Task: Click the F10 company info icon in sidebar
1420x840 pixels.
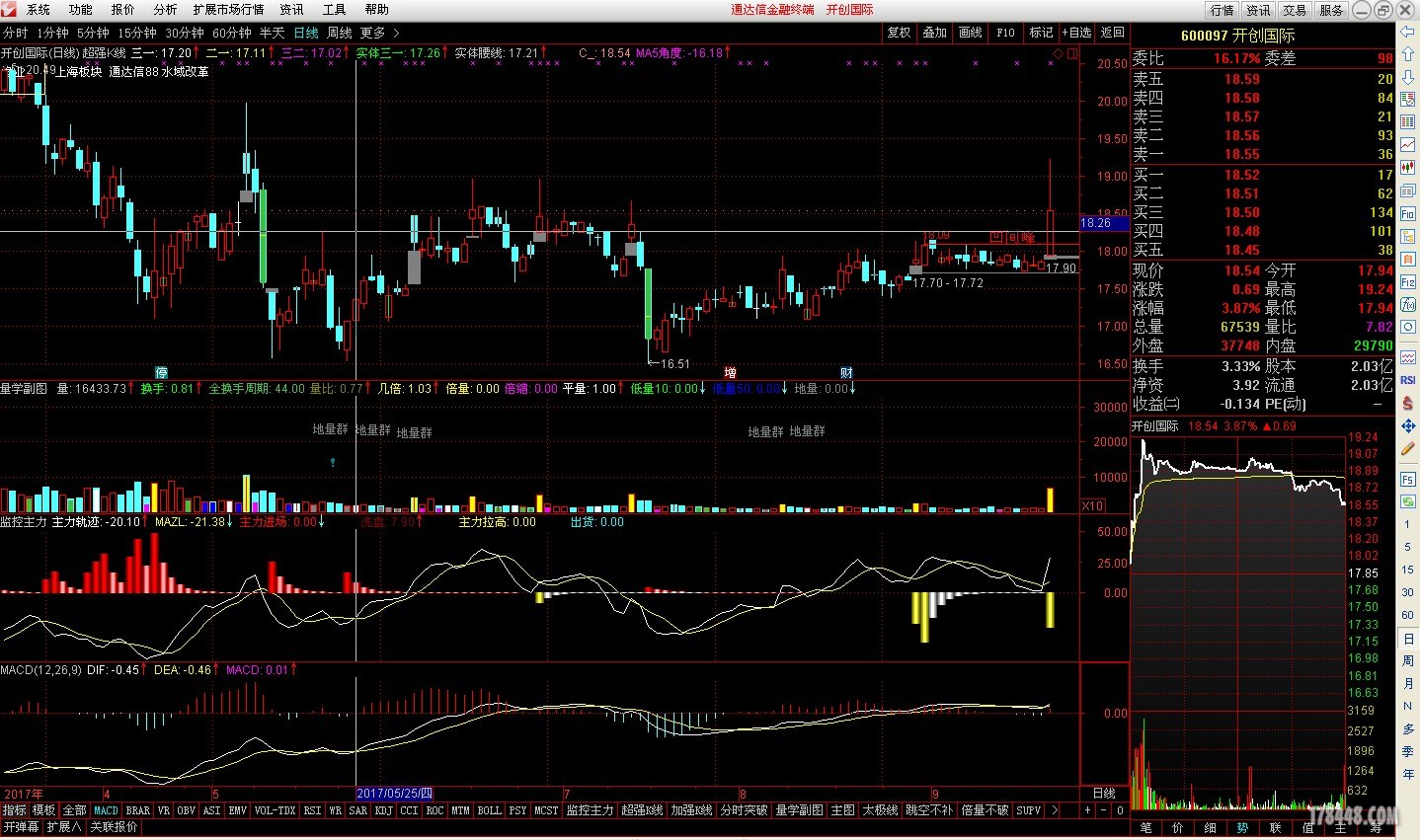Action: [x=1407, y=213]
